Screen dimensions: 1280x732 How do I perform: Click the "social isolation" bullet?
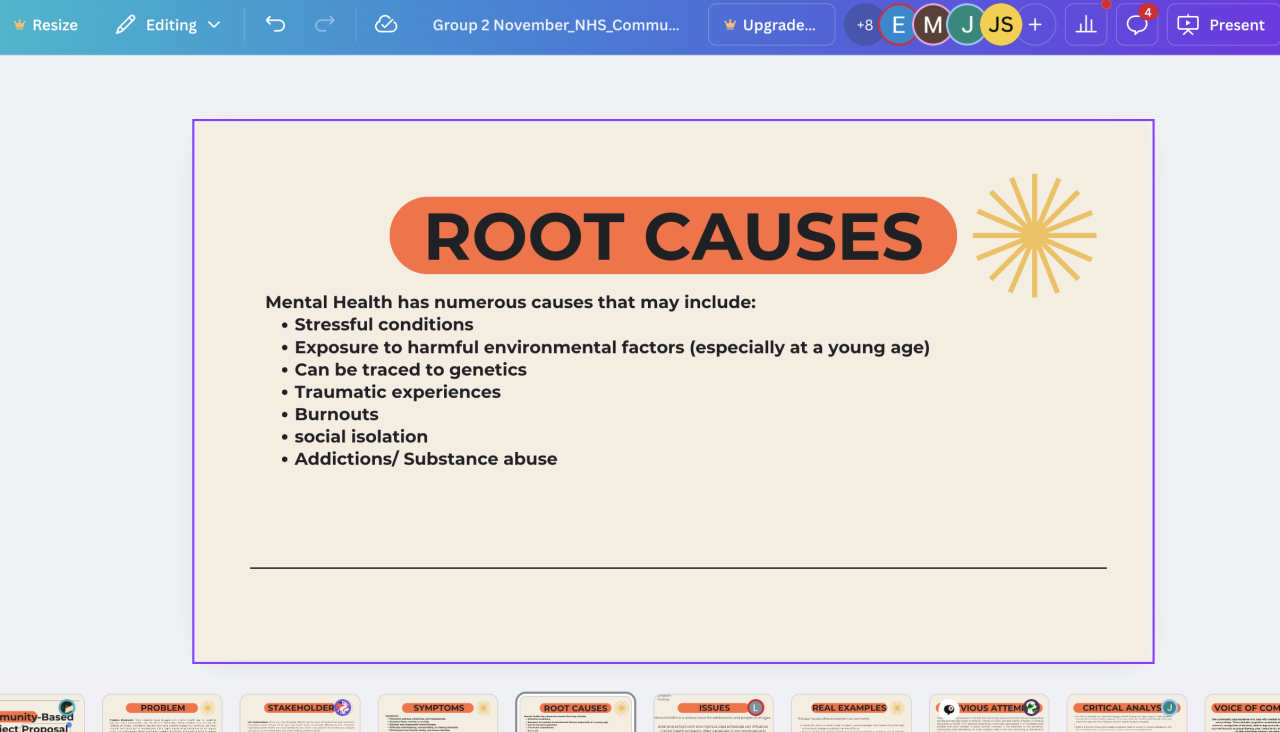[361, 436]
